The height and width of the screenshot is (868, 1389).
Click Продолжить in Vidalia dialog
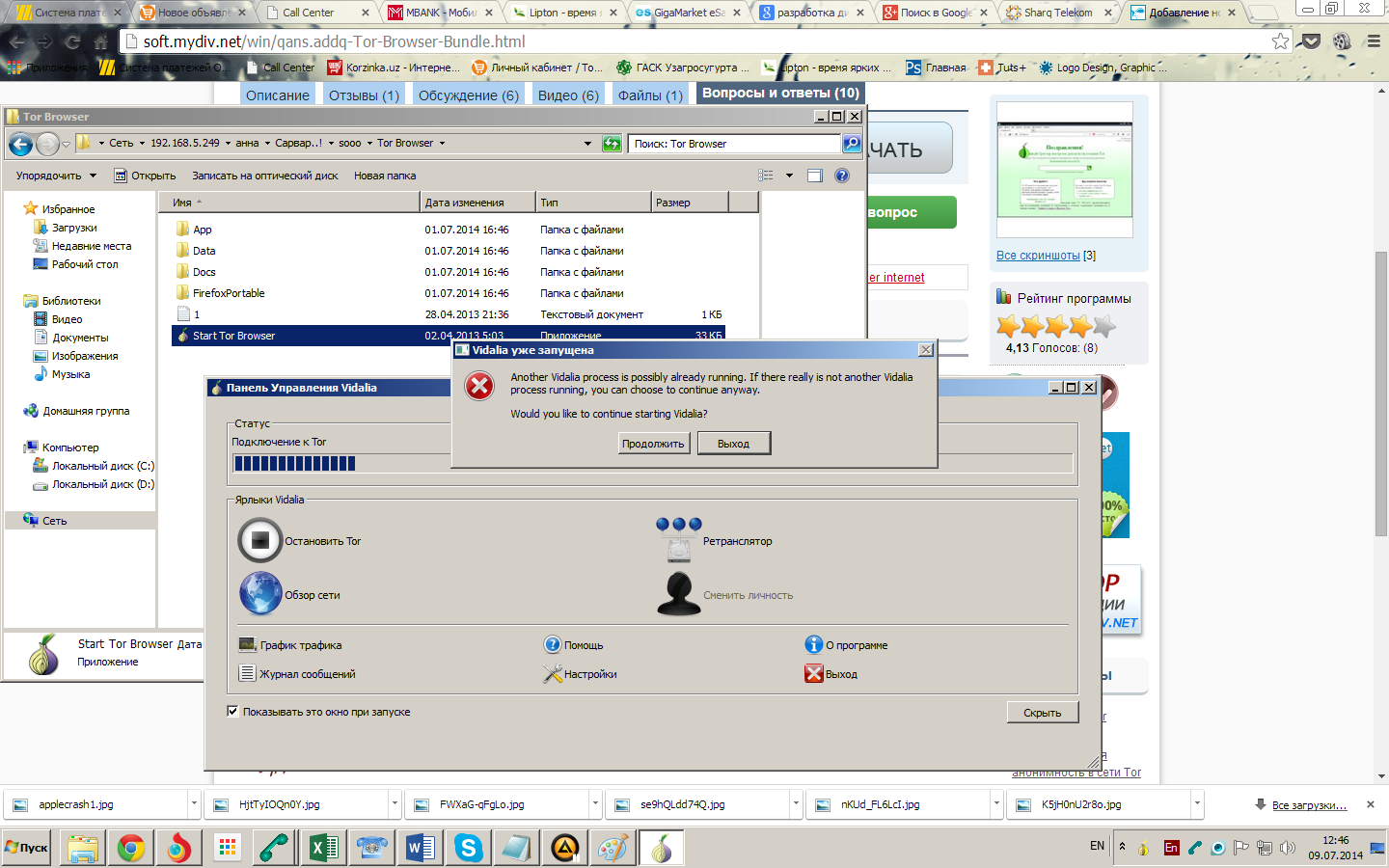tap(653, 444)
